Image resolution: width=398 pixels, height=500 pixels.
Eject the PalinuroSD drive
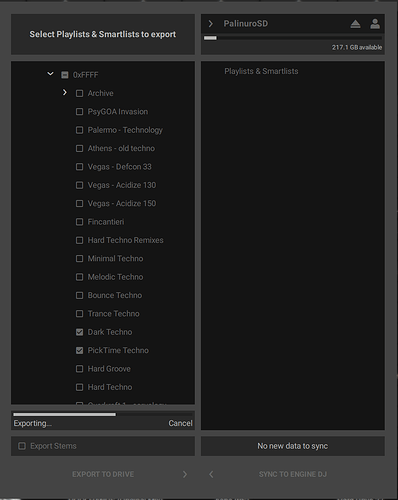pos(355,24)
